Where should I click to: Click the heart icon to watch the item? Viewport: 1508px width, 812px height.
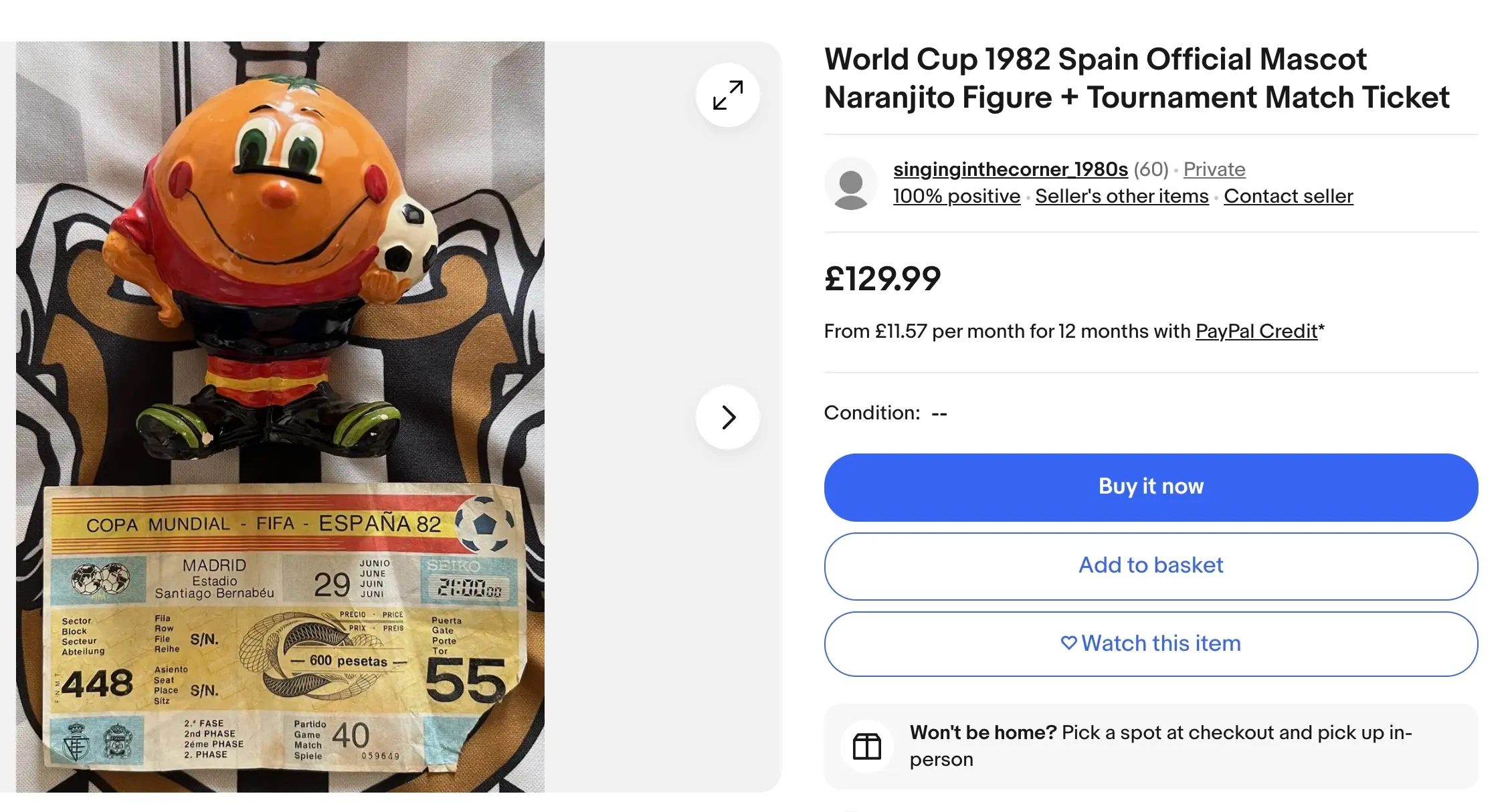pyautogui.click(x=1068, y=643)
